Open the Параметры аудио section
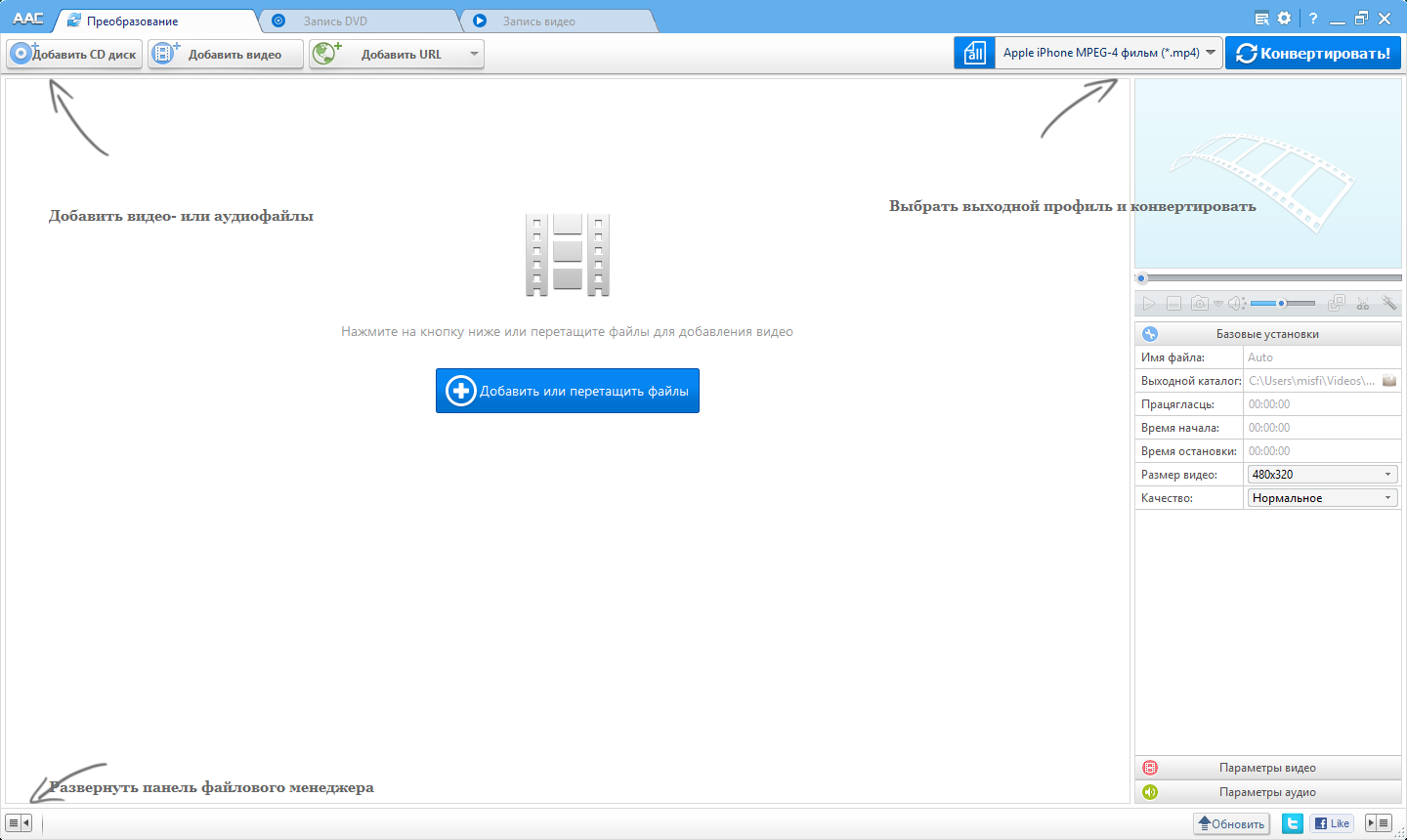The image size is (1407, 840). pyautogui.click(x=1267, y=792)
